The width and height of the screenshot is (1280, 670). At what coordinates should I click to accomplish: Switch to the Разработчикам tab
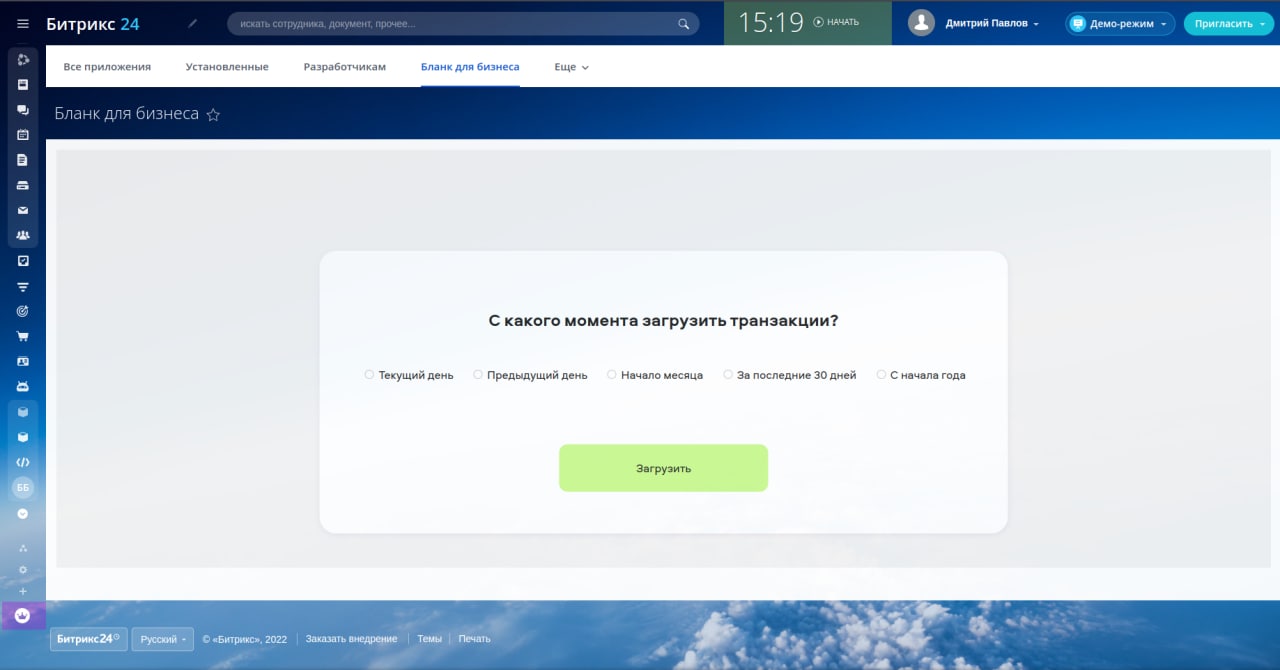click(345, 67)
